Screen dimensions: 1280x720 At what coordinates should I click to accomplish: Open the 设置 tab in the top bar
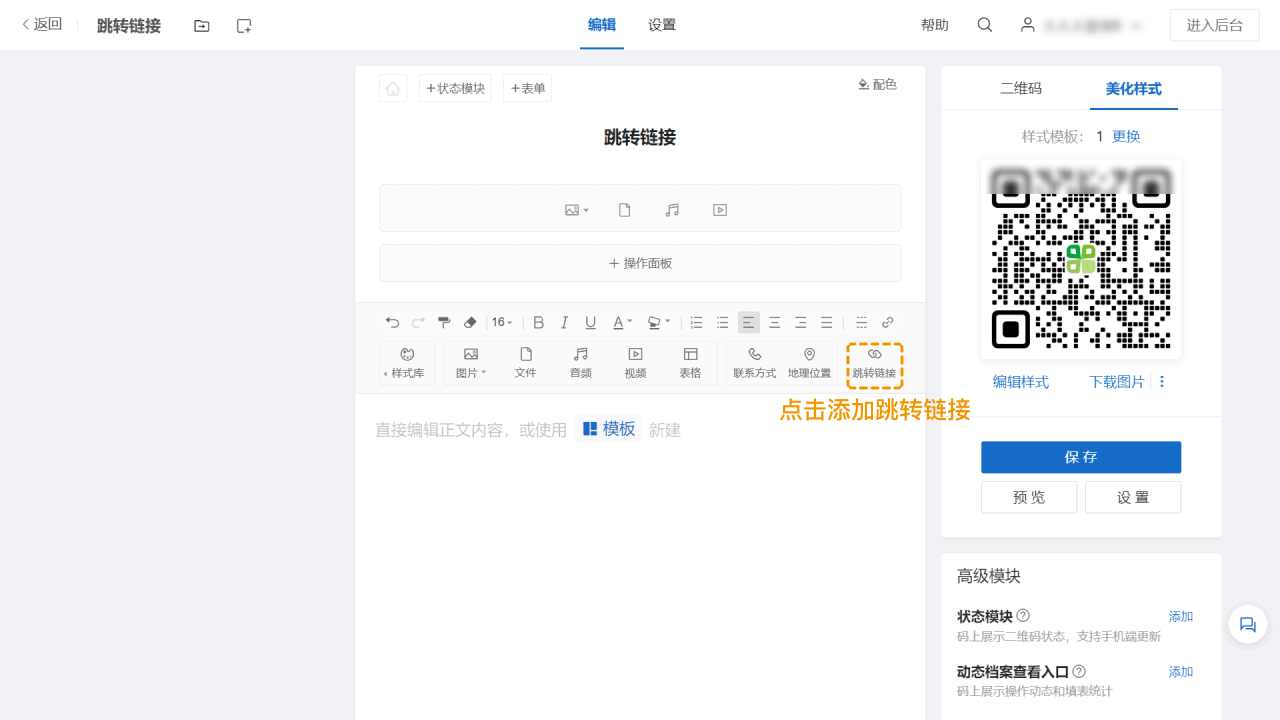tap(661, 25)
